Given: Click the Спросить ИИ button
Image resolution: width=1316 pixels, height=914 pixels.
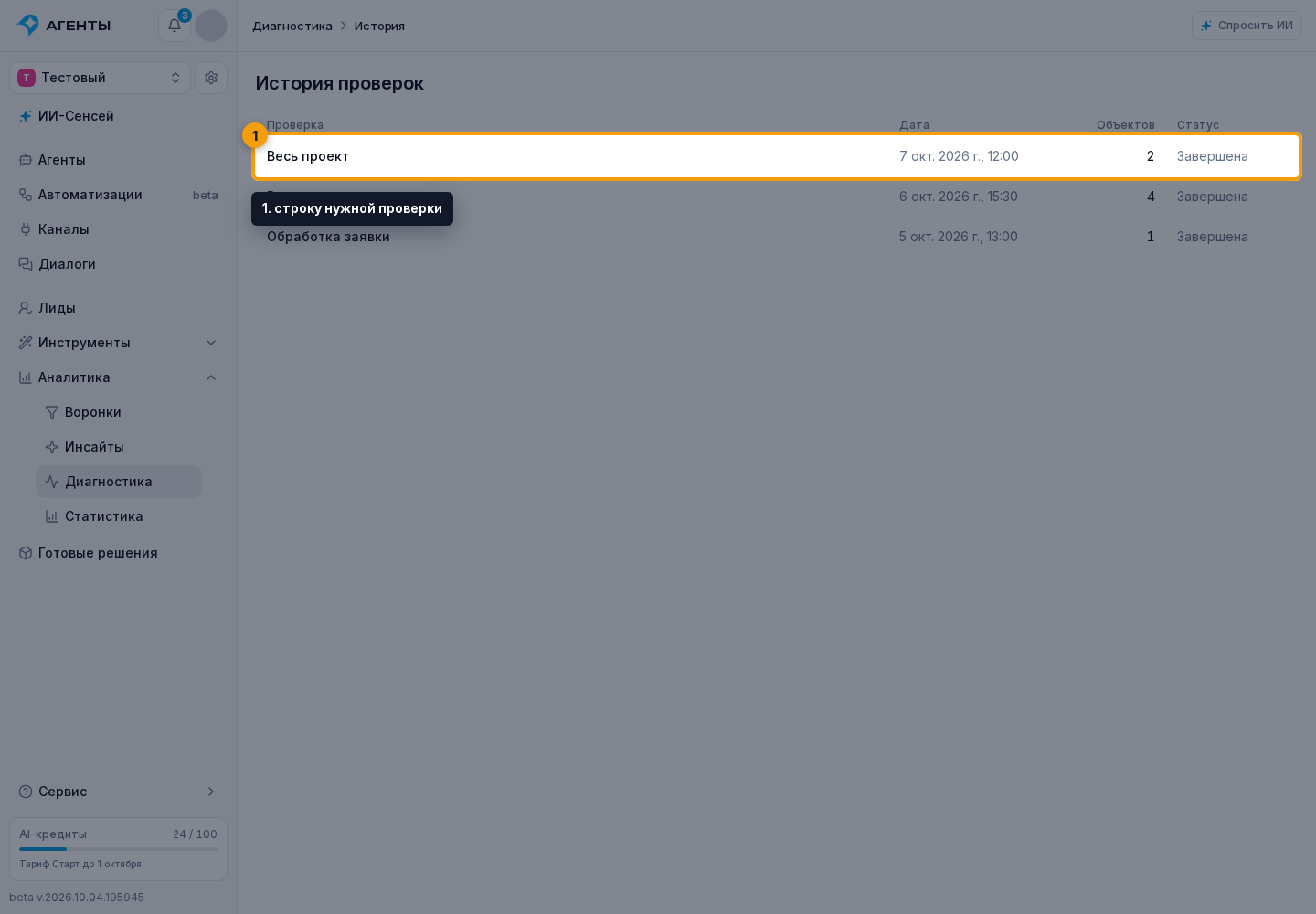Looking at the screenshot, I should (1247, 26).
